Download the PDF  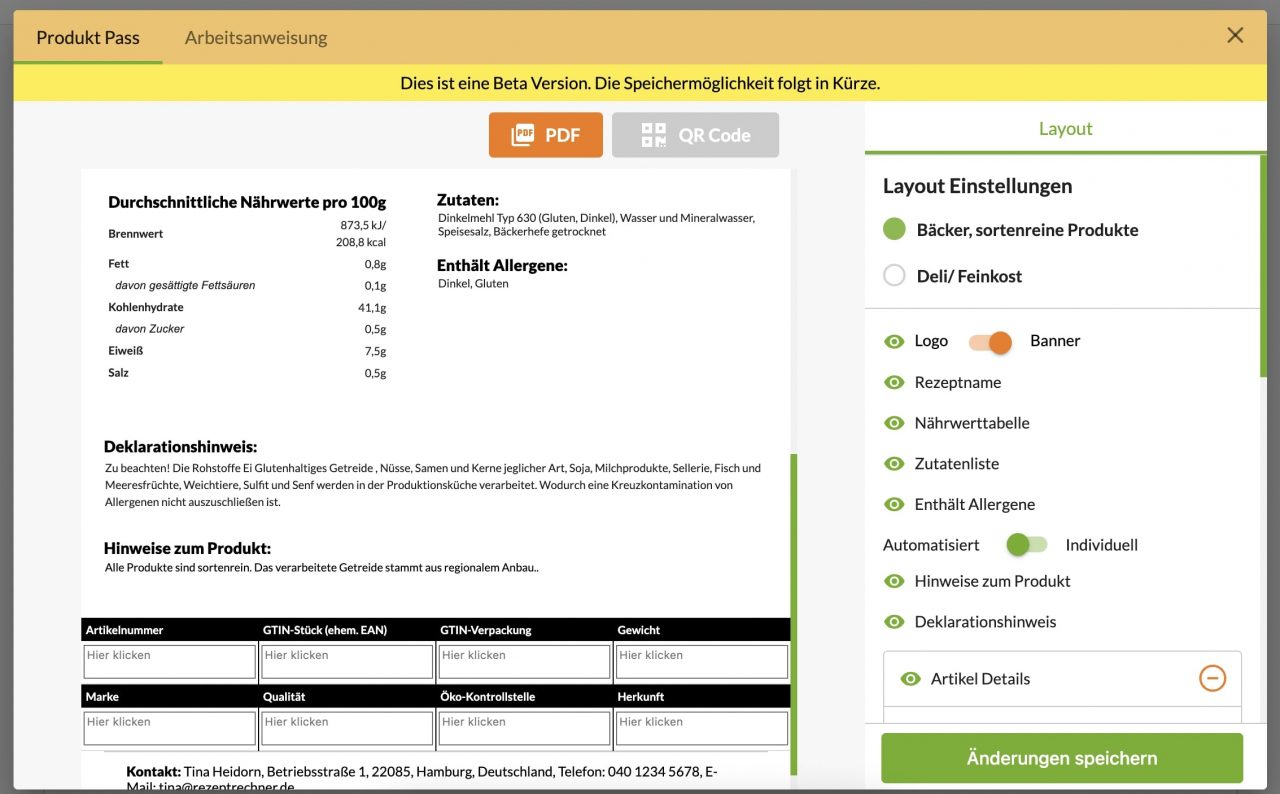[546, 134]
